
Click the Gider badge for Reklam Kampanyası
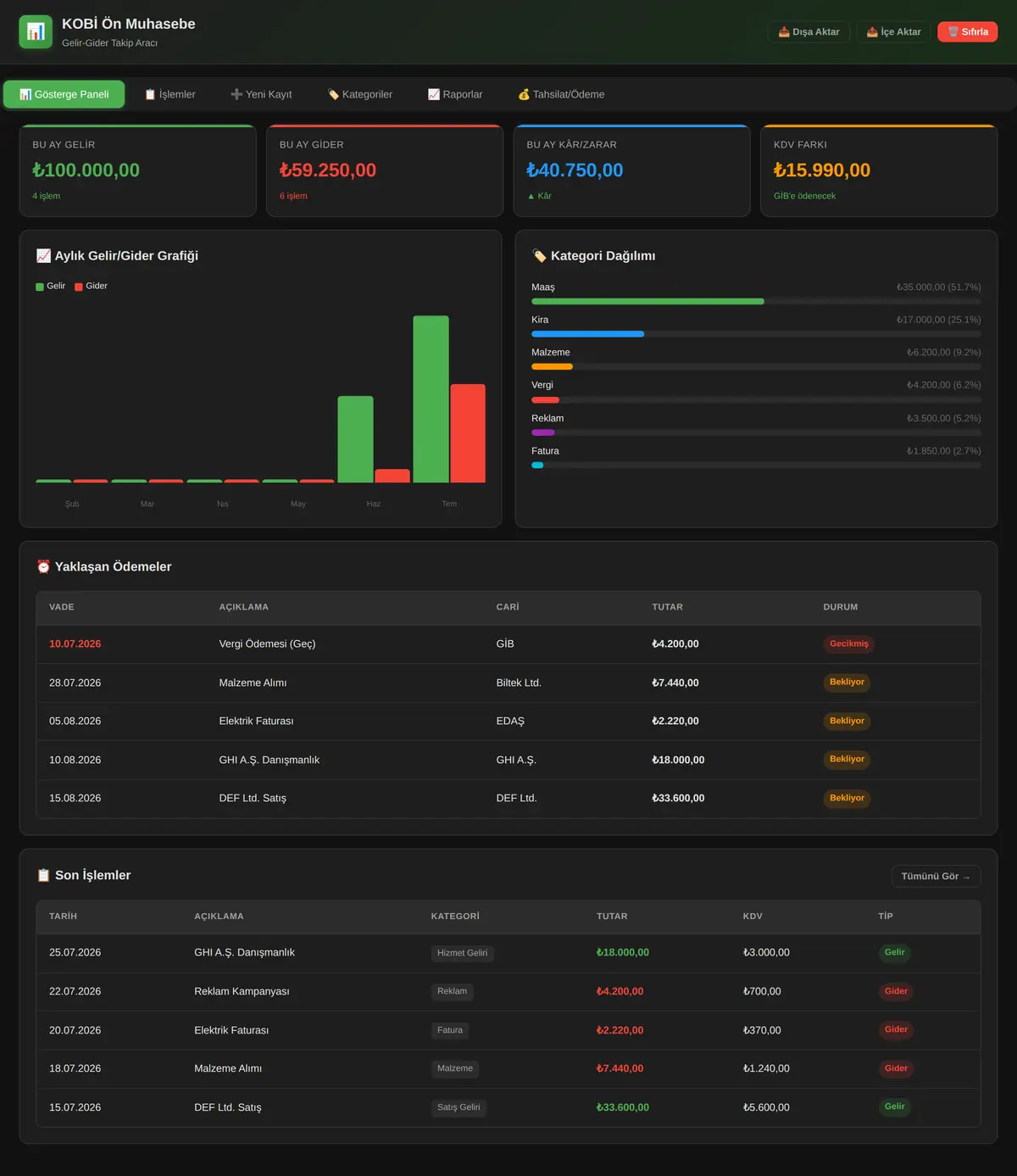[x=896, y=991]
